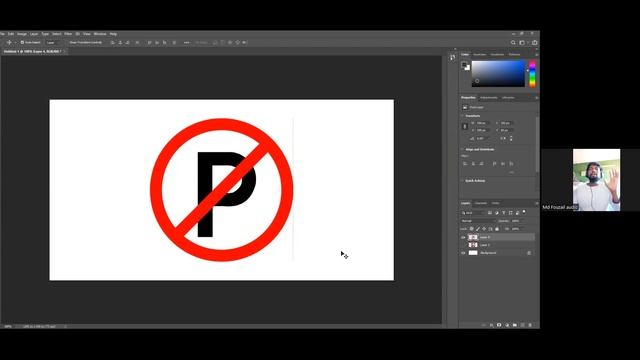Viewport: 640px width, 360px height.
Task: Click the Share icon at top right
Action: click(535, 42)
